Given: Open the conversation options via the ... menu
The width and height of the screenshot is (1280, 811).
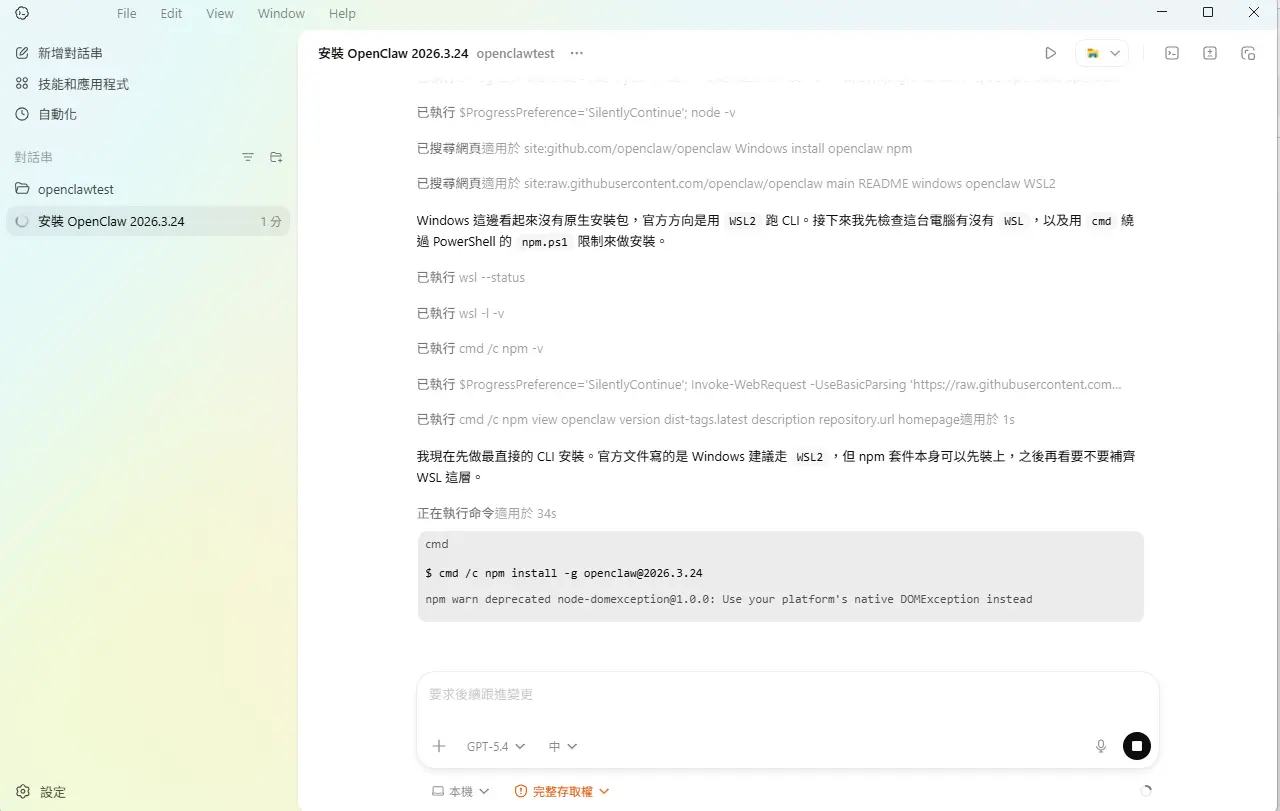Looking at the screenshot, I should tap(576, 53).
